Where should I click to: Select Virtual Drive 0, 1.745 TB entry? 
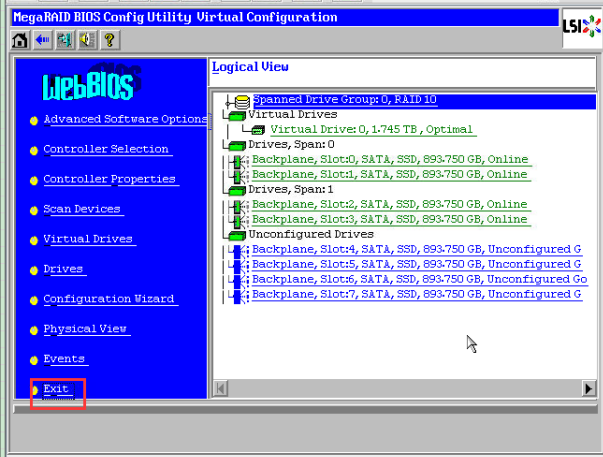pos(372,130)
